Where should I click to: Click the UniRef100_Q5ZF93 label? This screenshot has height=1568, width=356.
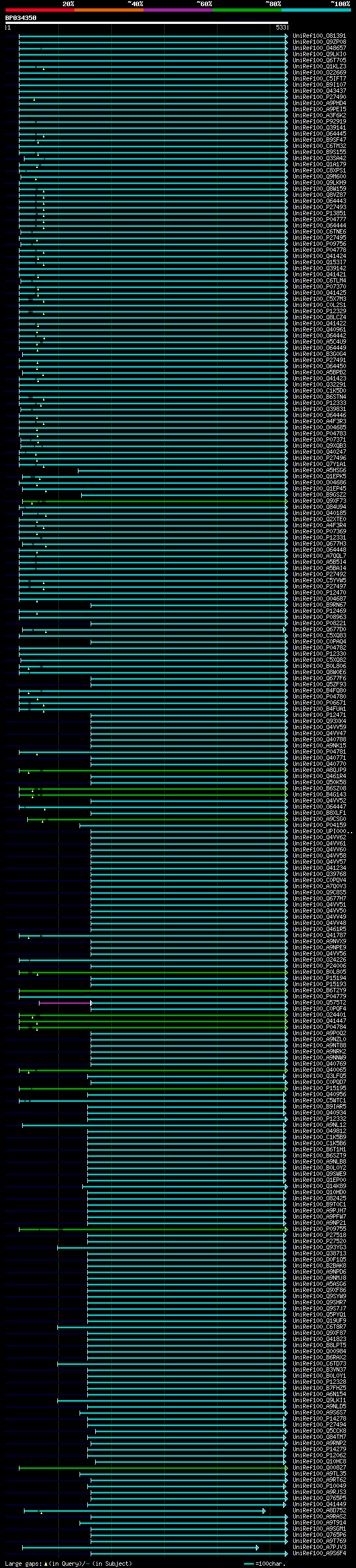click(319, 684)
